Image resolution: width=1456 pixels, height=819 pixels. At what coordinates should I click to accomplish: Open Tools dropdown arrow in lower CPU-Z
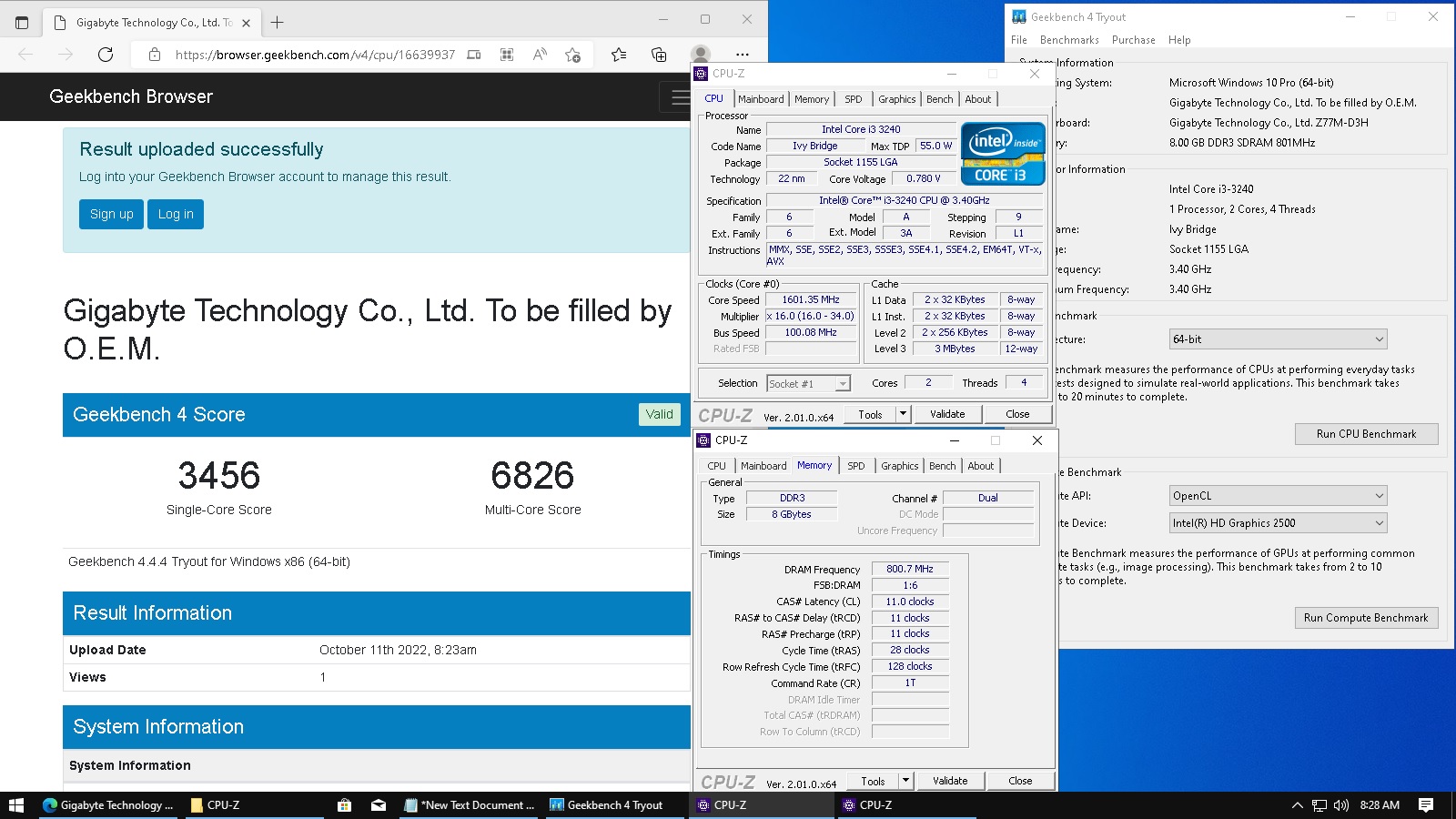pos(905,781)
